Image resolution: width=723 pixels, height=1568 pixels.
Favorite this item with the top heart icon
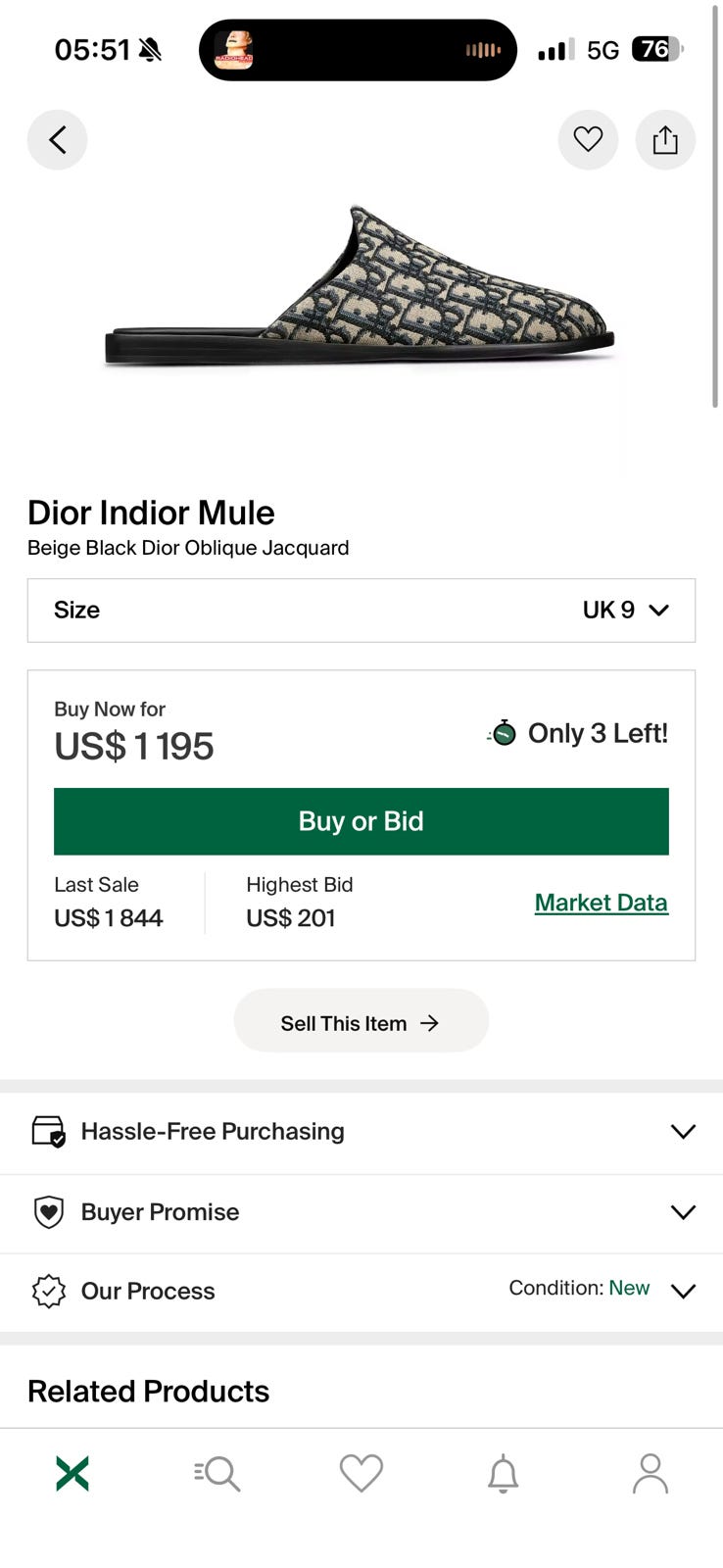click(x=588, y=140)
